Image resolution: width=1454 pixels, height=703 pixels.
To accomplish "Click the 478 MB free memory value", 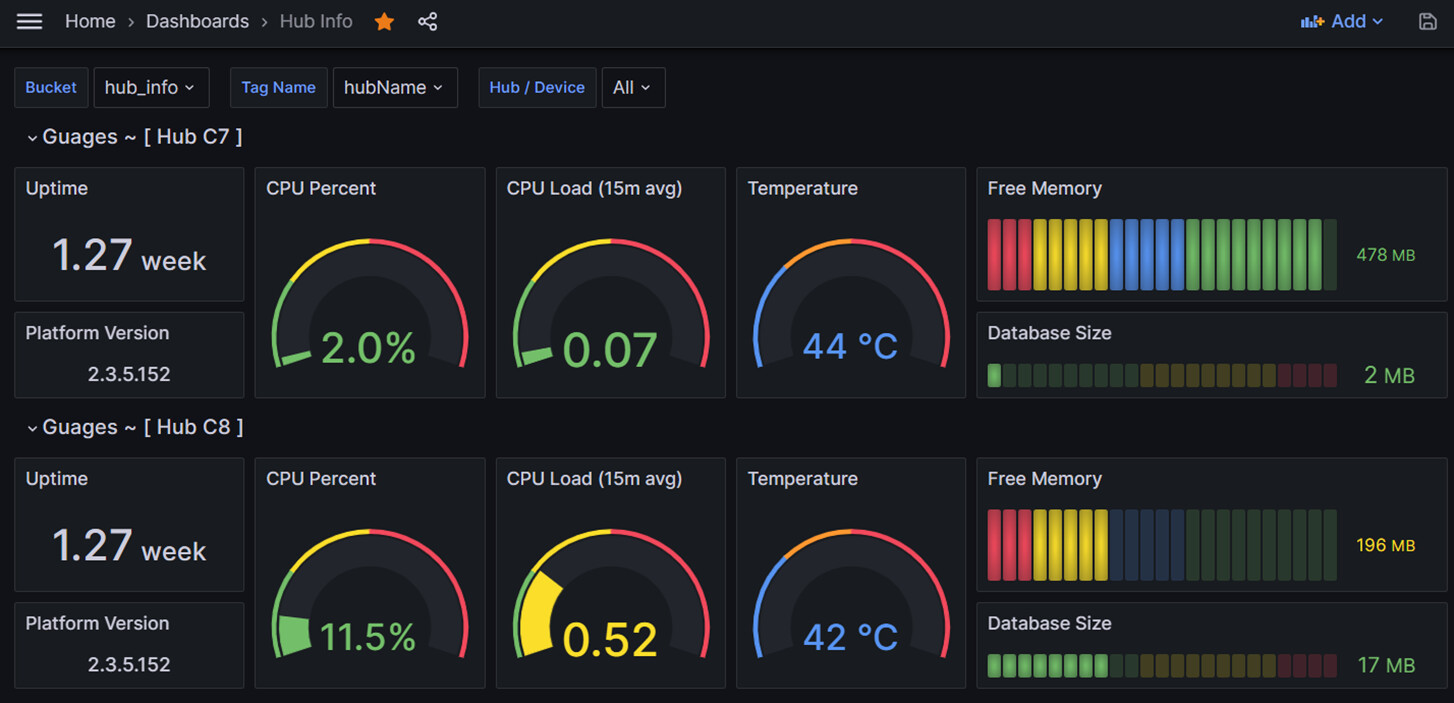I will click(x=1385, y=255).
